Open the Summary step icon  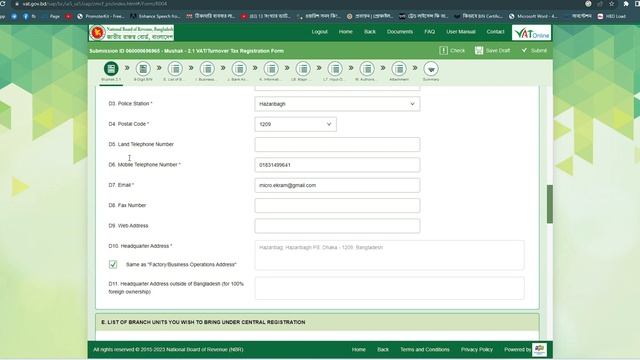point(431,69)
